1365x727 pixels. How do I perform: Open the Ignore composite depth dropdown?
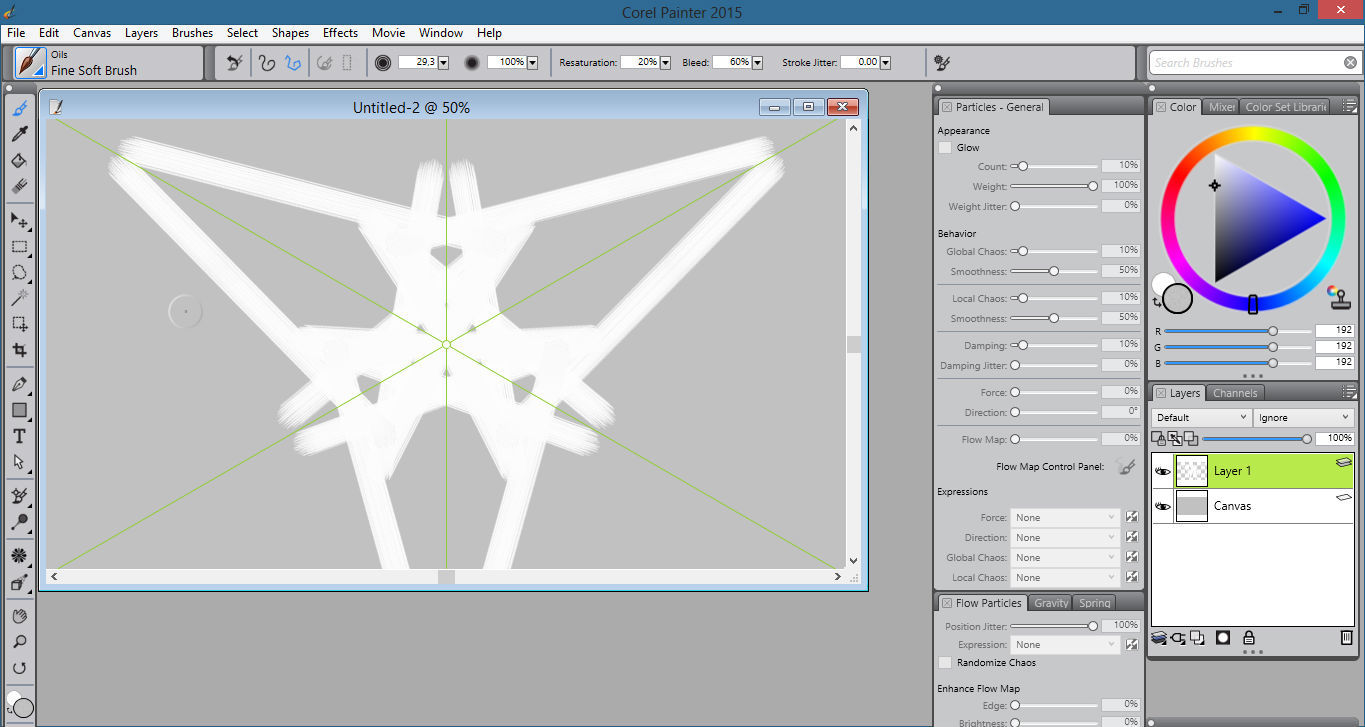pyautogui.click(x=1303, y=417)
